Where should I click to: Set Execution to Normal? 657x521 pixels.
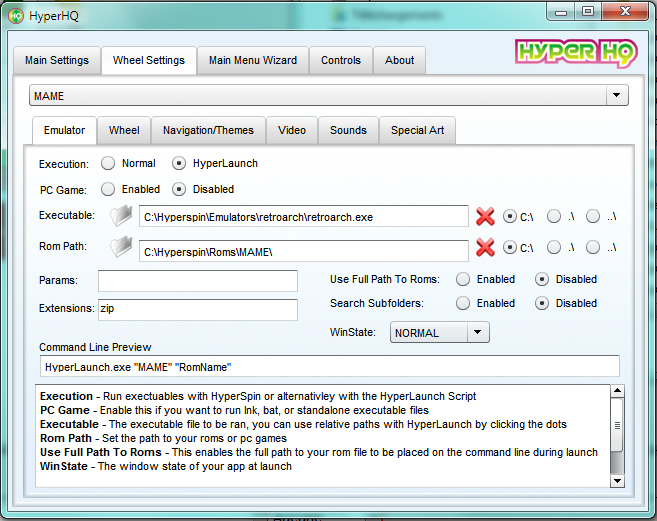(x=108, y=163)
